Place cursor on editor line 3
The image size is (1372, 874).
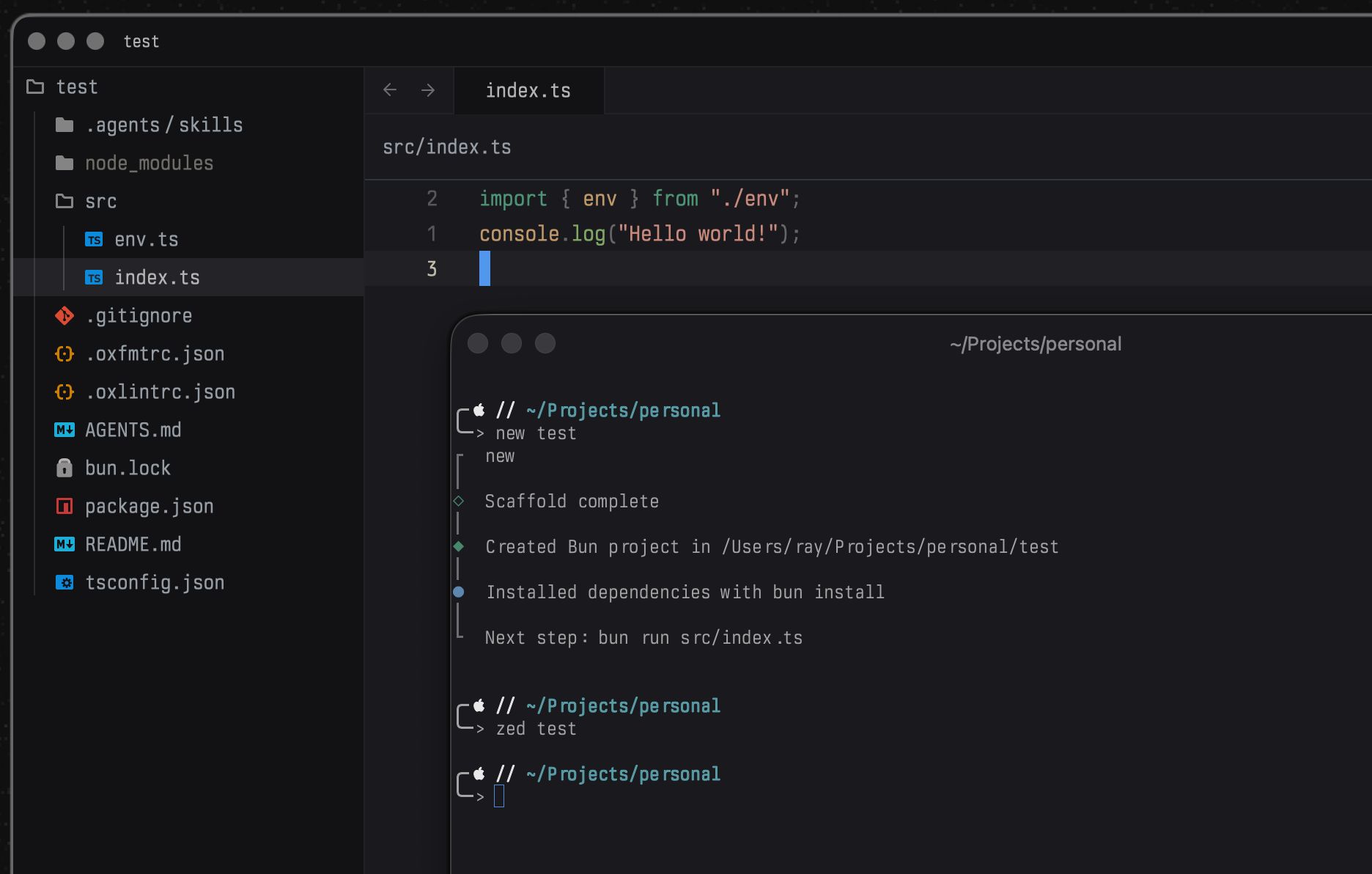[x=660, y=269]
